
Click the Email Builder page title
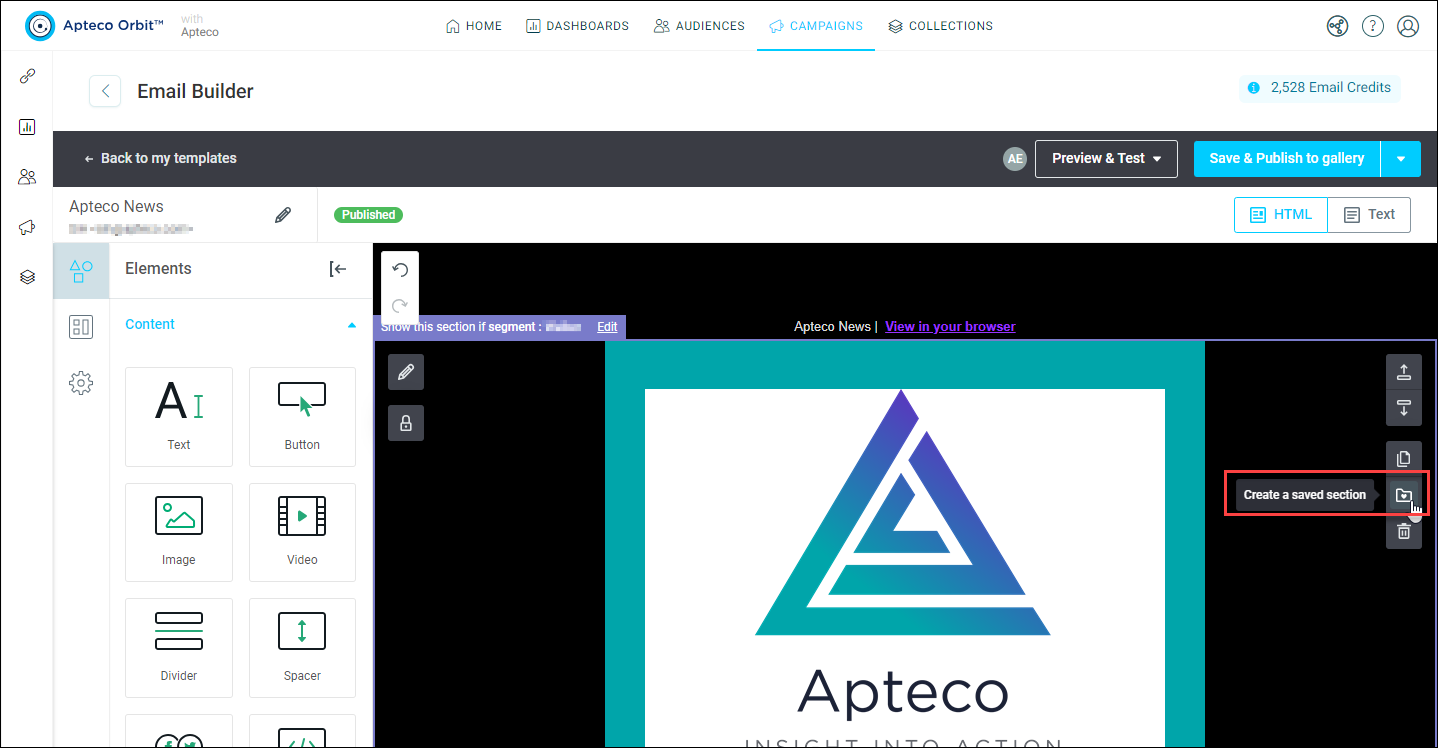pos(196,91)
